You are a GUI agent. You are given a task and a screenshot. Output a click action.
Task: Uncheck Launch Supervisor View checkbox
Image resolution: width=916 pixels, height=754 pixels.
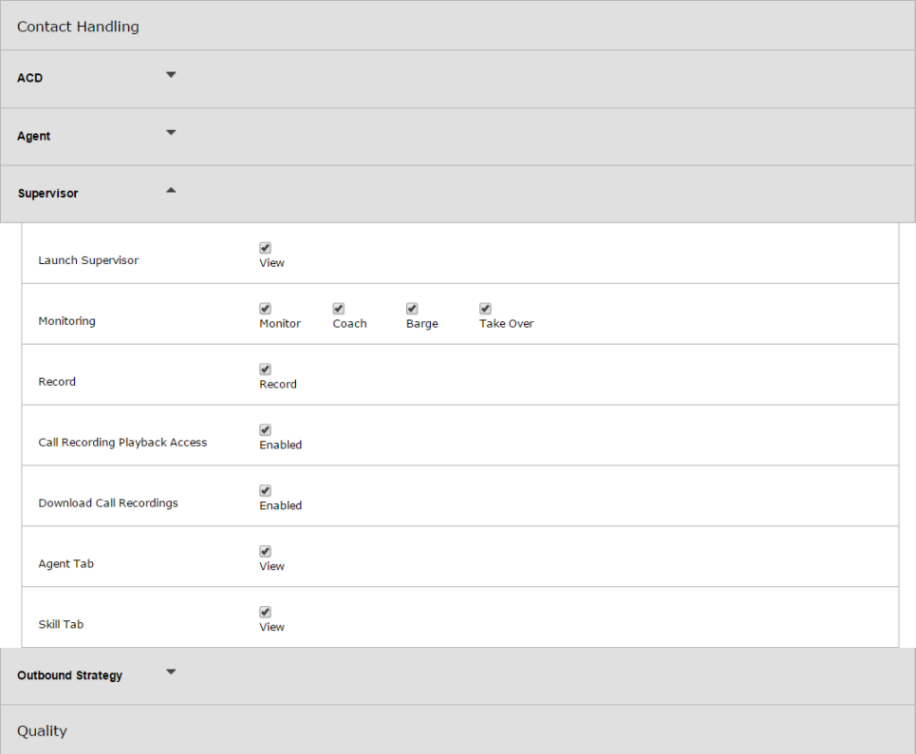click(x=265, y=248)
